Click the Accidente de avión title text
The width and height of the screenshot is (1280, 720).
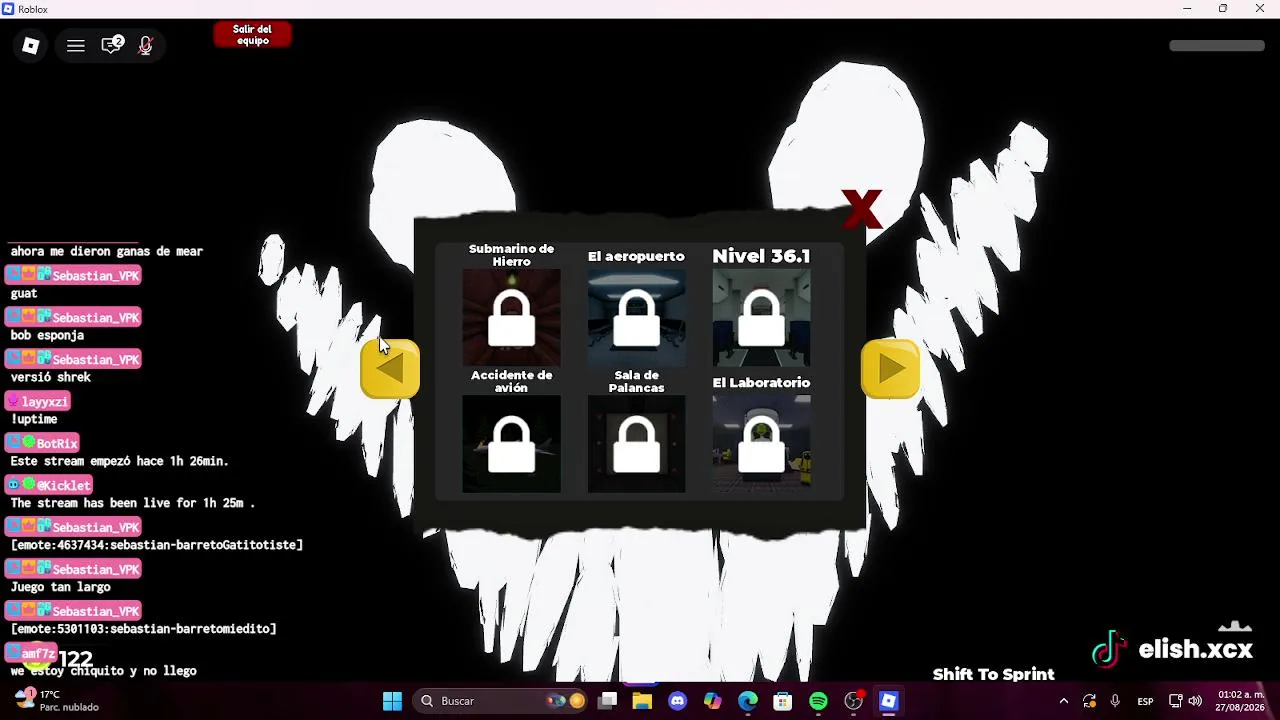click(511, 381)
